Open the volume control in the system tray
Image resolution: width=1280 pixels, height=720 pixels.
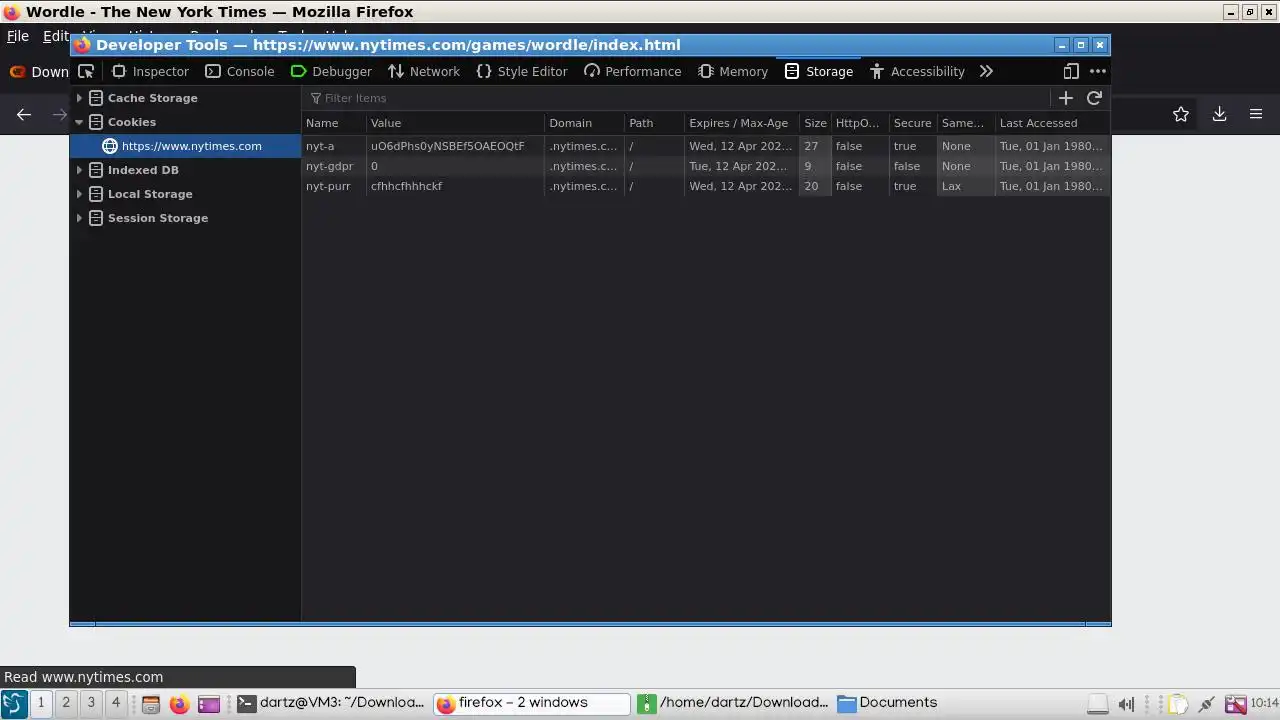(1126, 704)
